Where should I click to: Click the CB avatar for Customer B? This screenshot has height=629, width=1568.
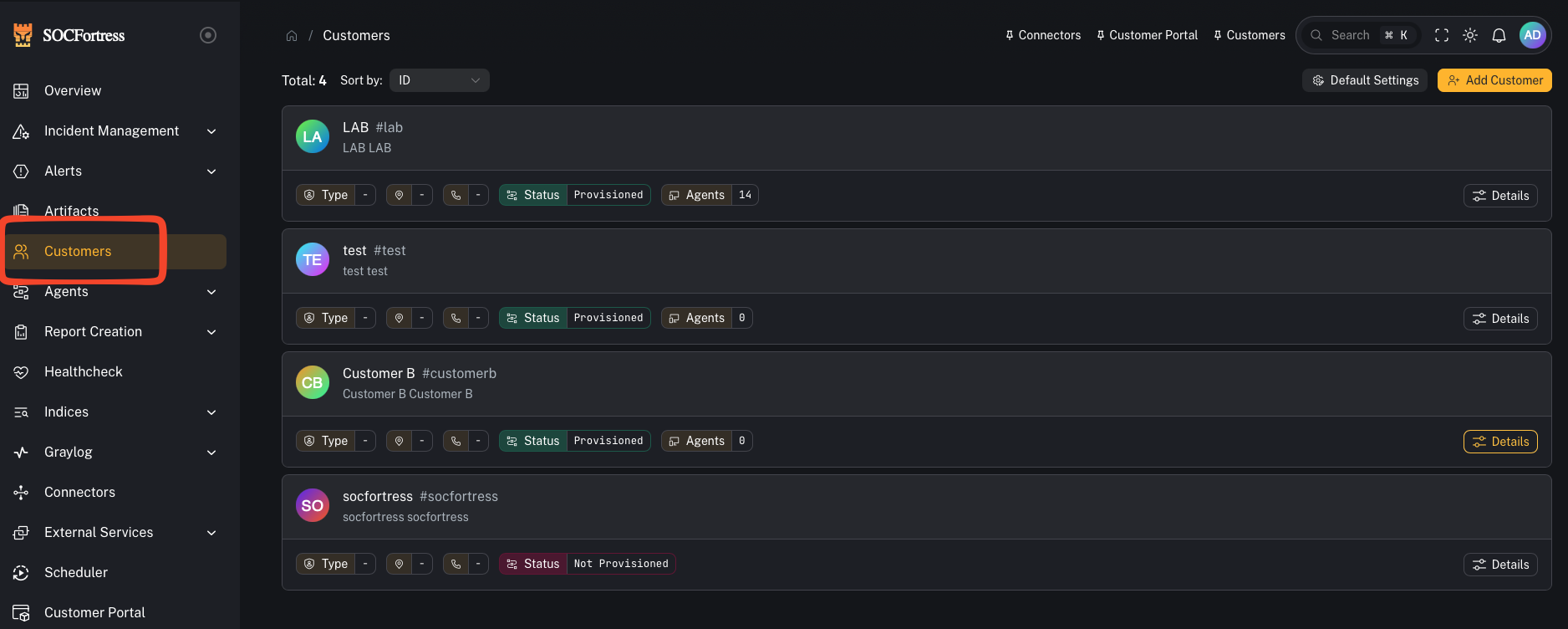coord(313,382)
